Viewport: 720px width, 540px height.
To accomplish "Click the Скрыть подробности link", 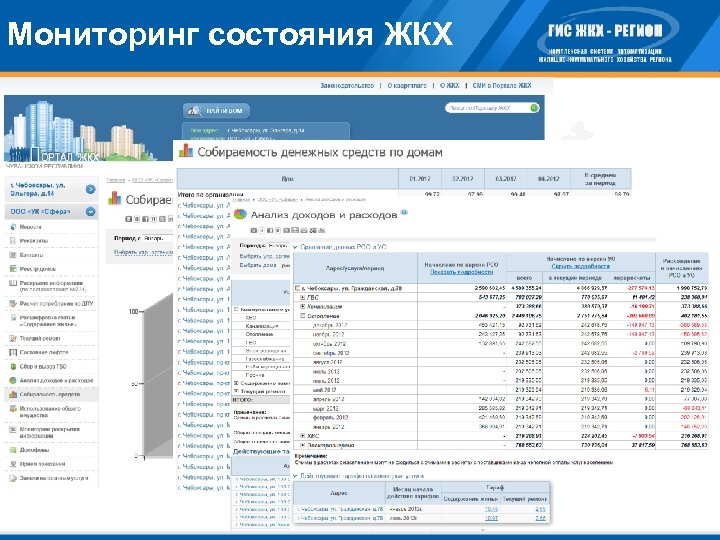I will coord(580,266).
